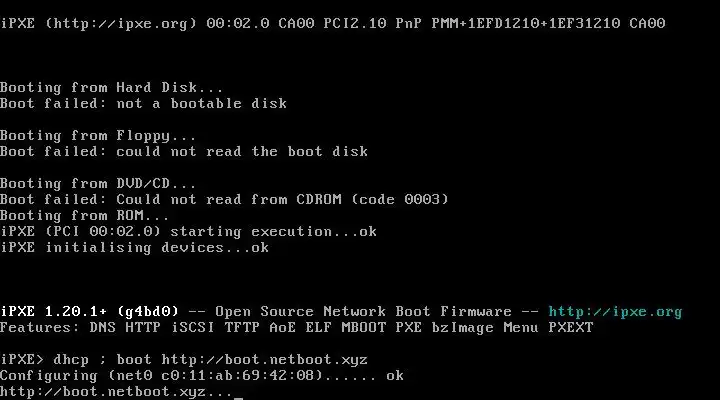Click the 'starting execution...ok' line
The width and height of the screenshot is (720, 400).
click(273, 231)
